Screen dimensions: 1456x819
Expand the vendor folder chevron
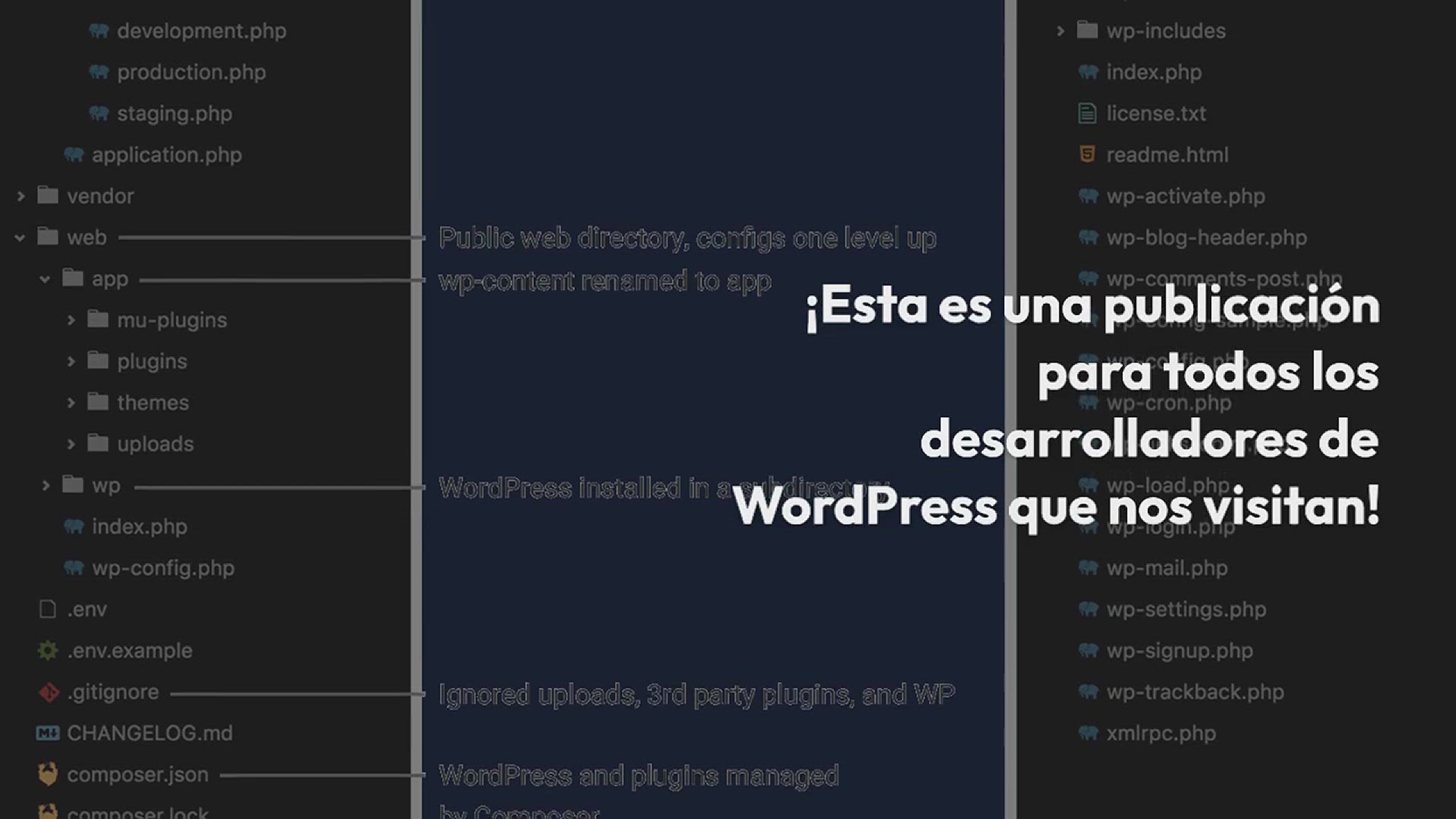click(20, 196)
